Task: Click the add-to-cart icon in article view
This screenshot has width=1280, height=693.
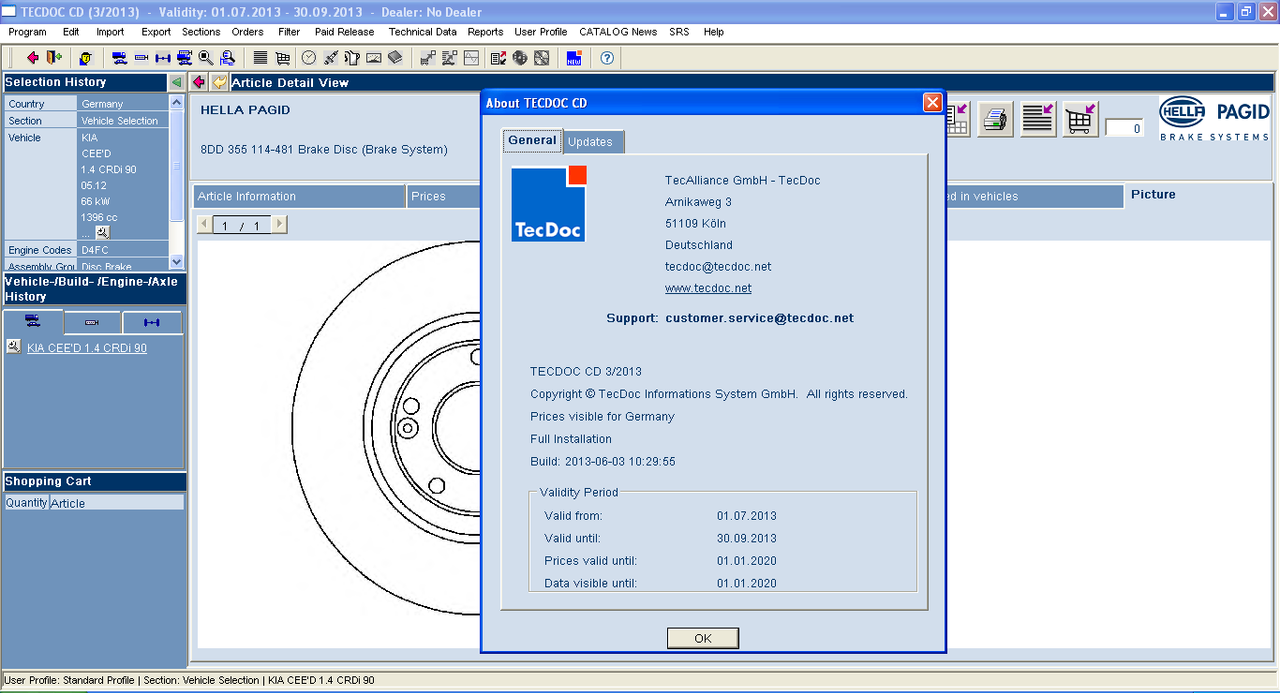Action: click(x=1080, y=120)
